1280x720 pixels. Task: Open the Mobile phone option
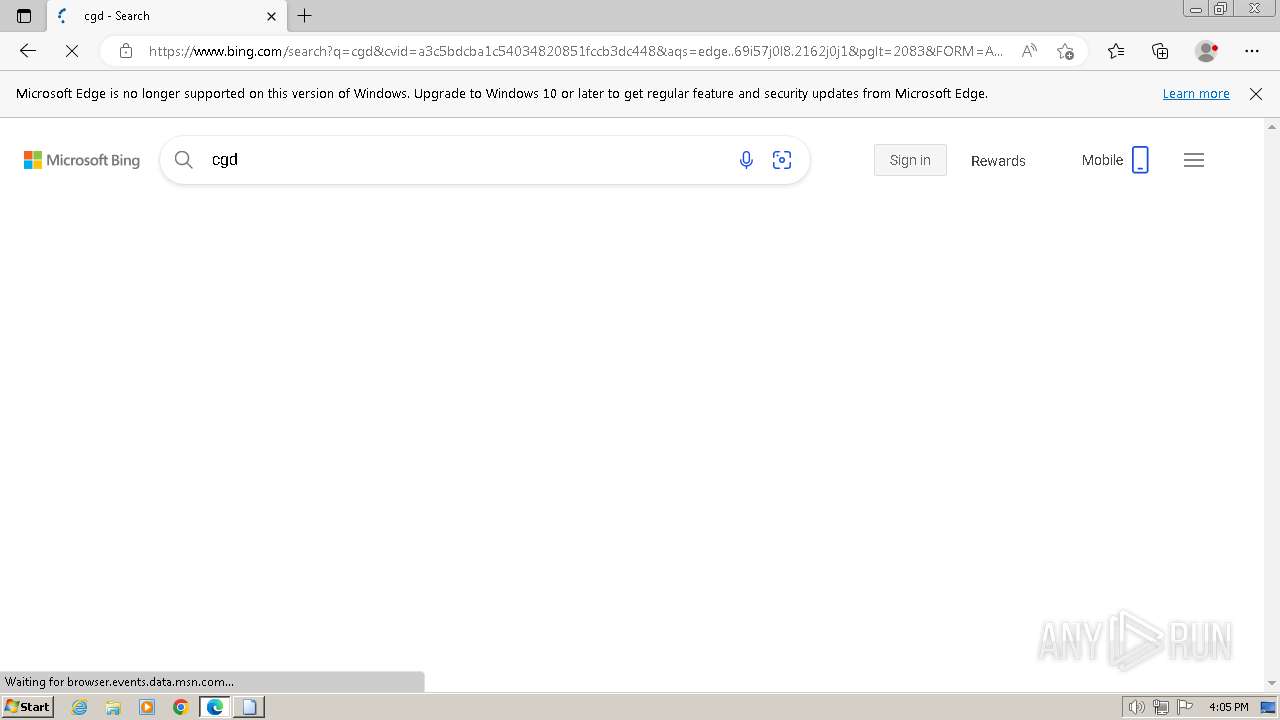tap(1115, 160)
